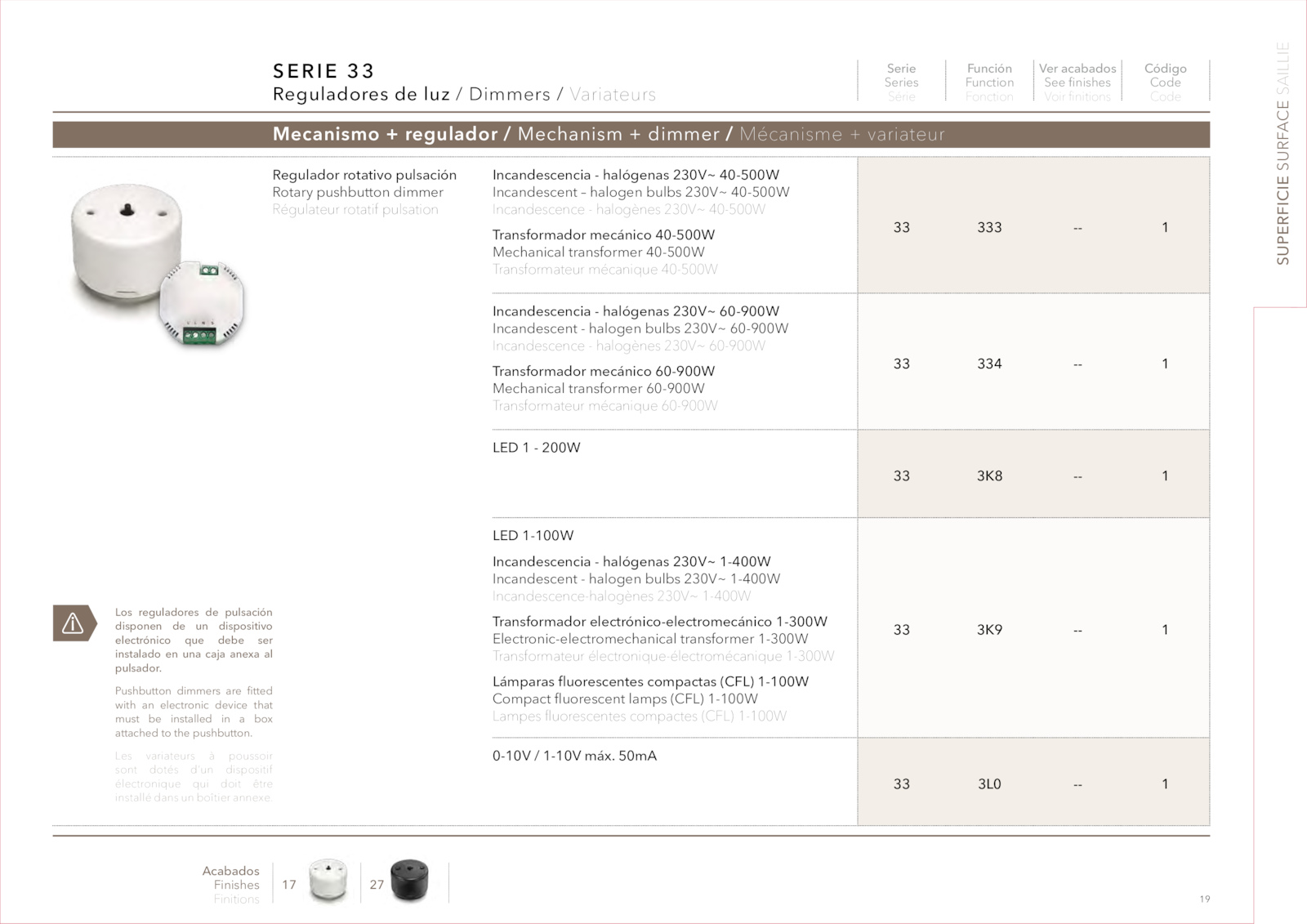
Task: Click function code '3L0'
Action: coord(989,783)
